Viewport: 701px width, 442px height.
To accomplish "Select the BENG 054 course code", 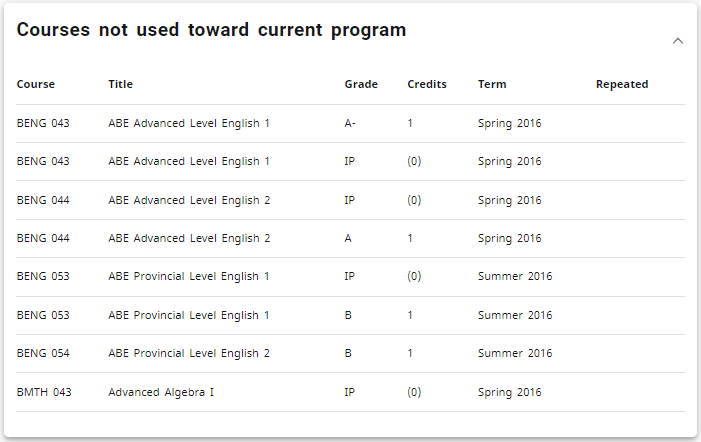I will pyautogui.click(x=44, y=353).
